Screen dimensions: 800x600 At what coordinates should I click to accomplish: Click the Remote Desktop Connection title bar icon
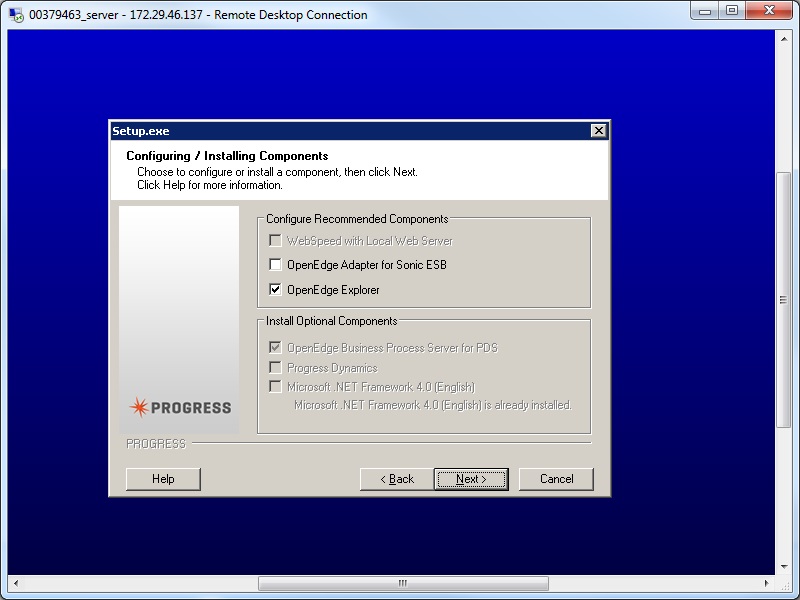pyautogui.click(x=16, y=15)
